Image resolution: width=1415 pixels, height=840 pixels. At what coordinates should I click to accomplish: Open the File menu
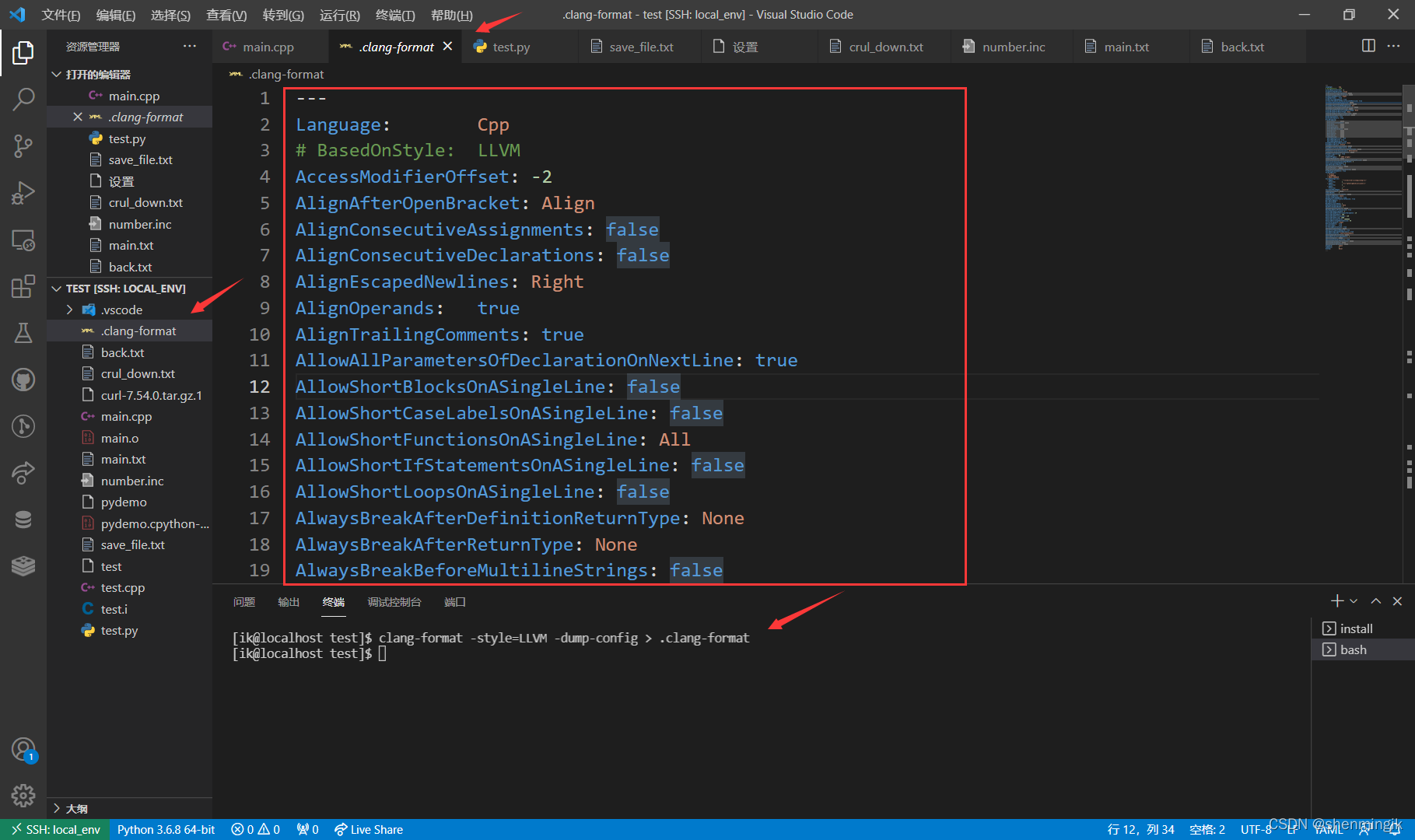point(61,15)
